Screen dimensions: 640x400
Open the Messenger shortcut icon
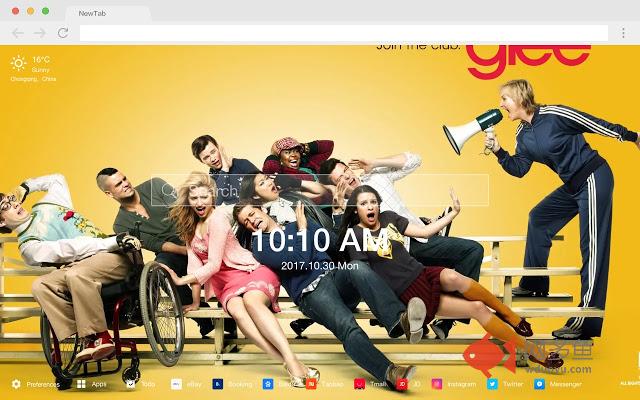[539, 384]
